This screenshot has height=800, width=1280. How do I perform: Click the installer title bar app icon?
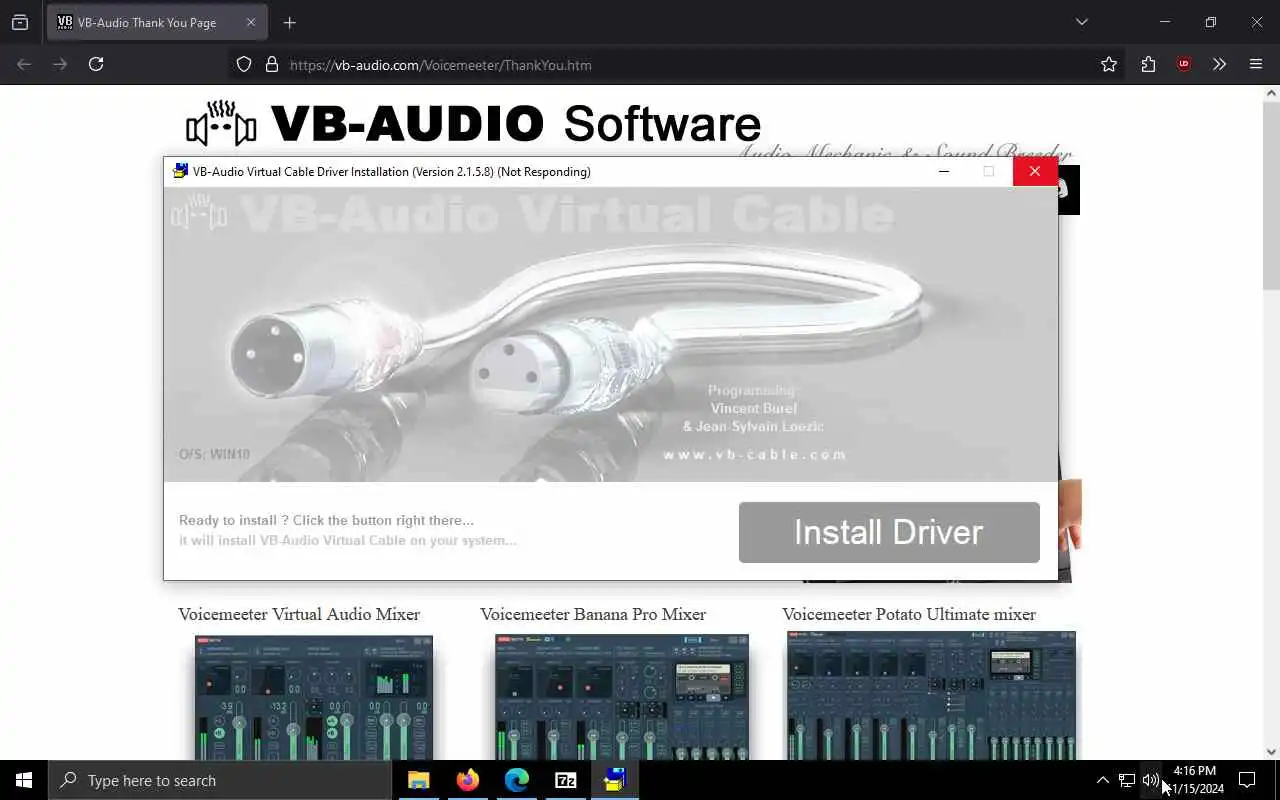(x=180, y=171)
